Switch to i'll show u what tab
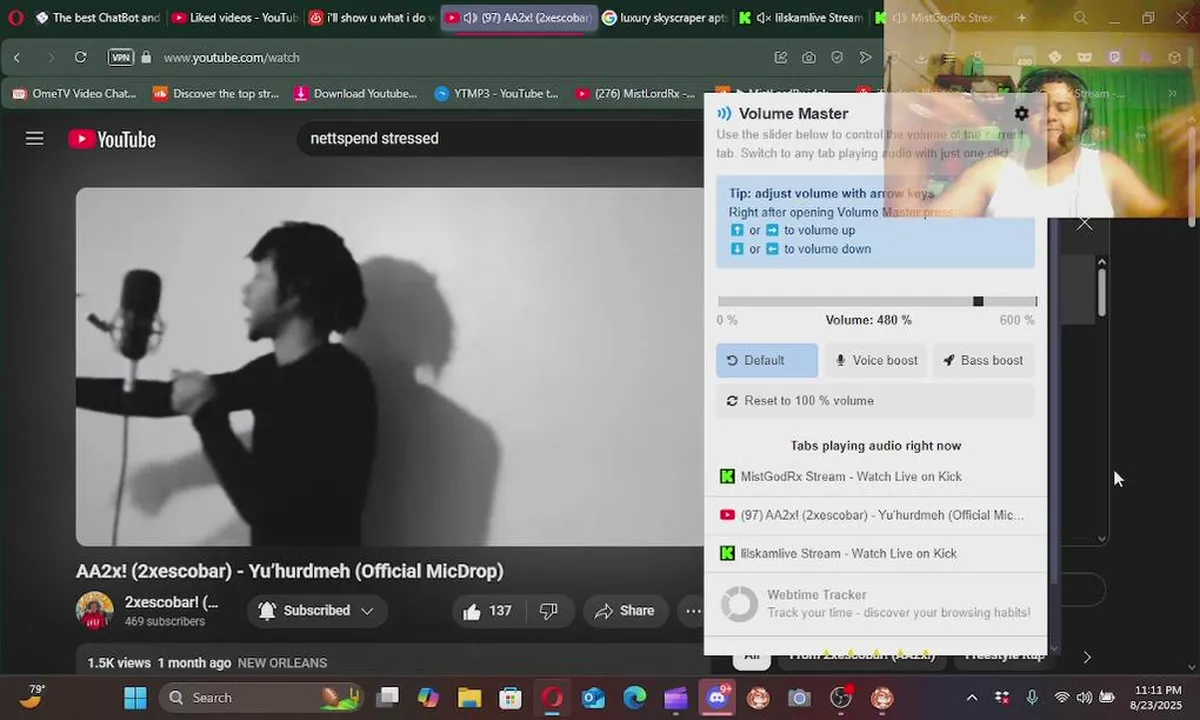Image resolution: width=1200 pixels, height=720 pixels. pos(371,18)
